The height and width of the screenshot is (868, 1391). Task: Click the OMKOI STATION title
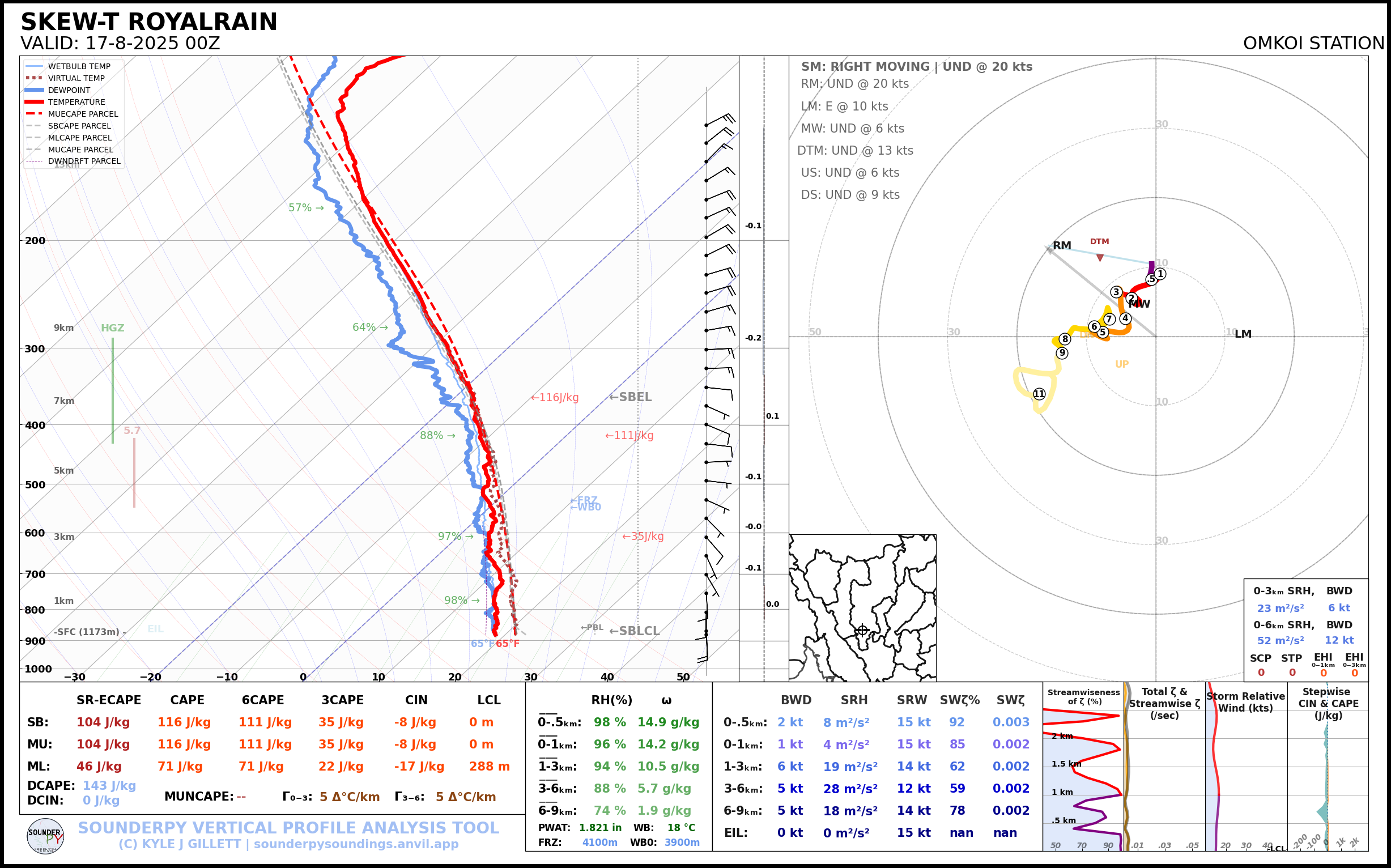1313,44
